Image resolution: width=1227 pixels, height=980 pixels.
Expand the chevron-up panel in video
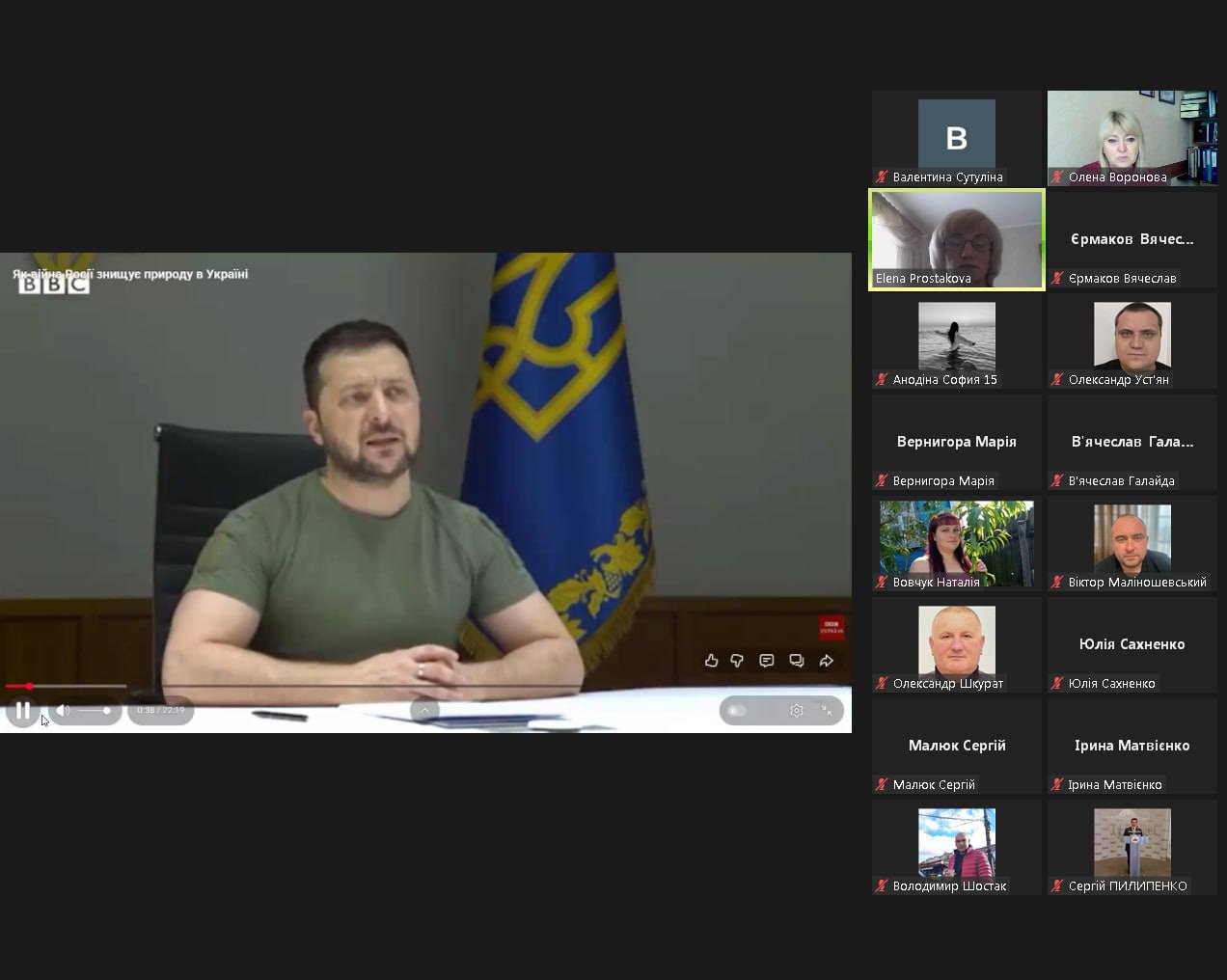pos(424,711)
